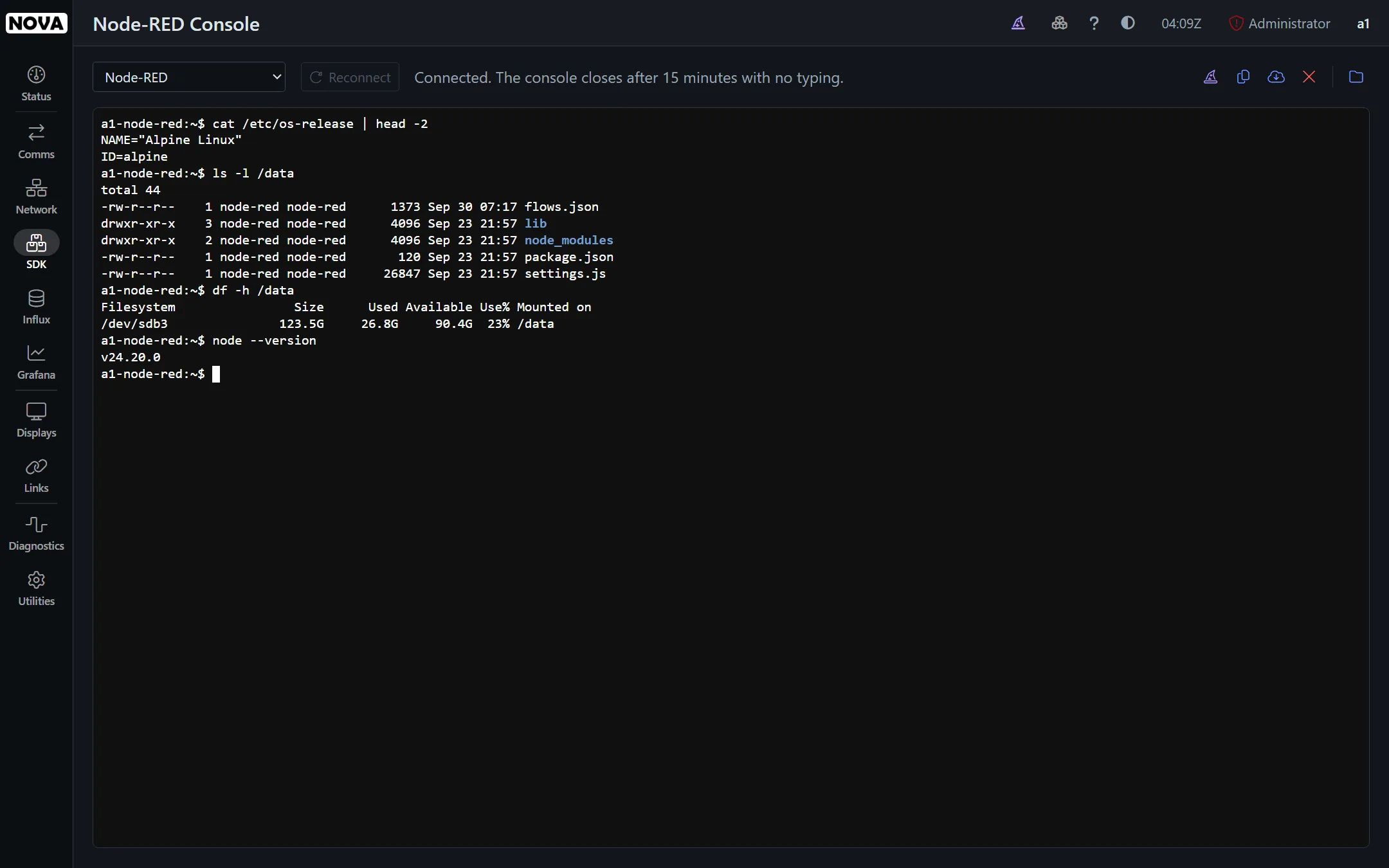The height and width of the screenshot is (868, 1389).
Task: Click the lib directory name
Action: (x=535, y=223)
